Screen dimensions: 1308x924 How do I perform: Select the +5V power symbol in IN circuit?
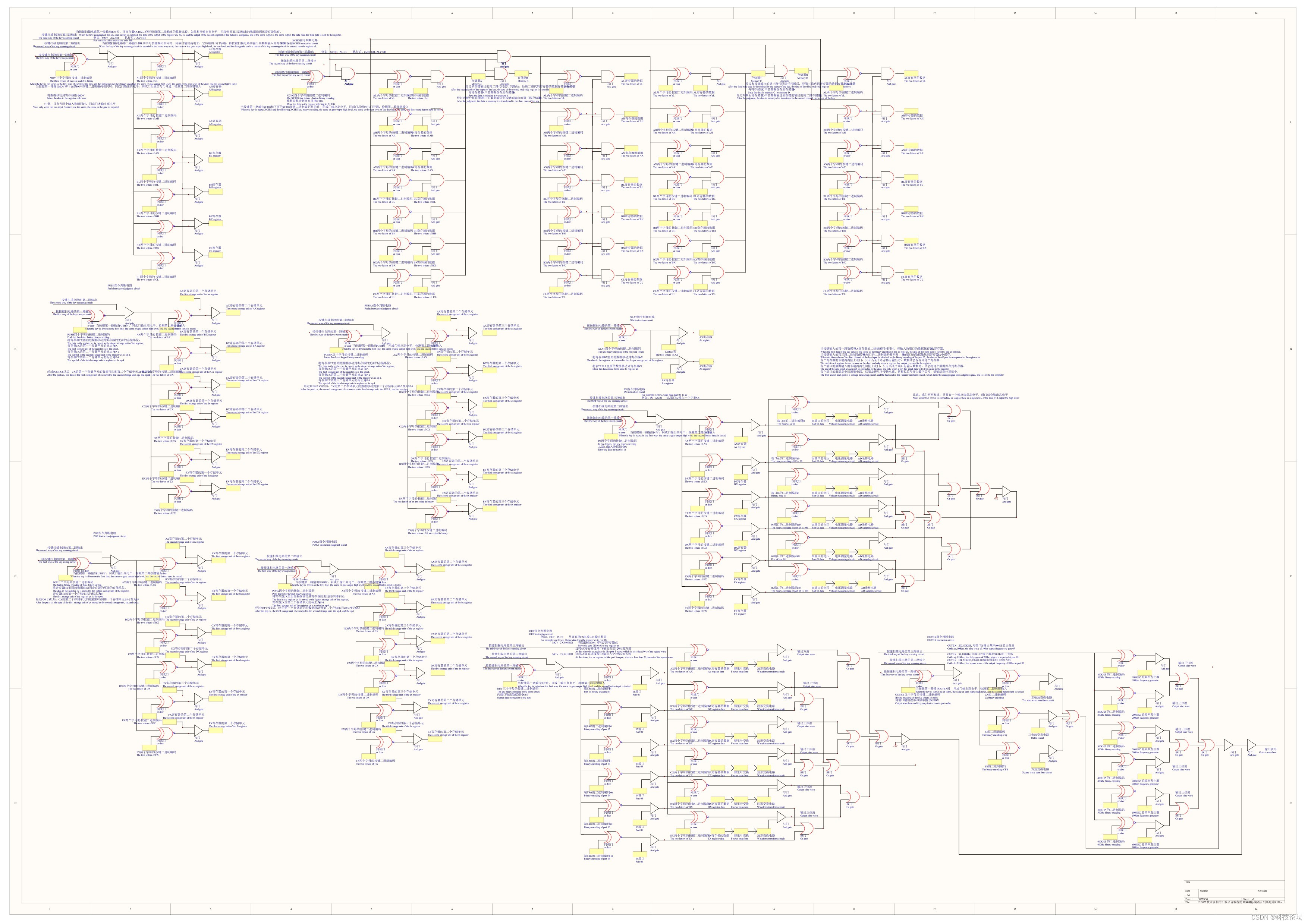997,497
